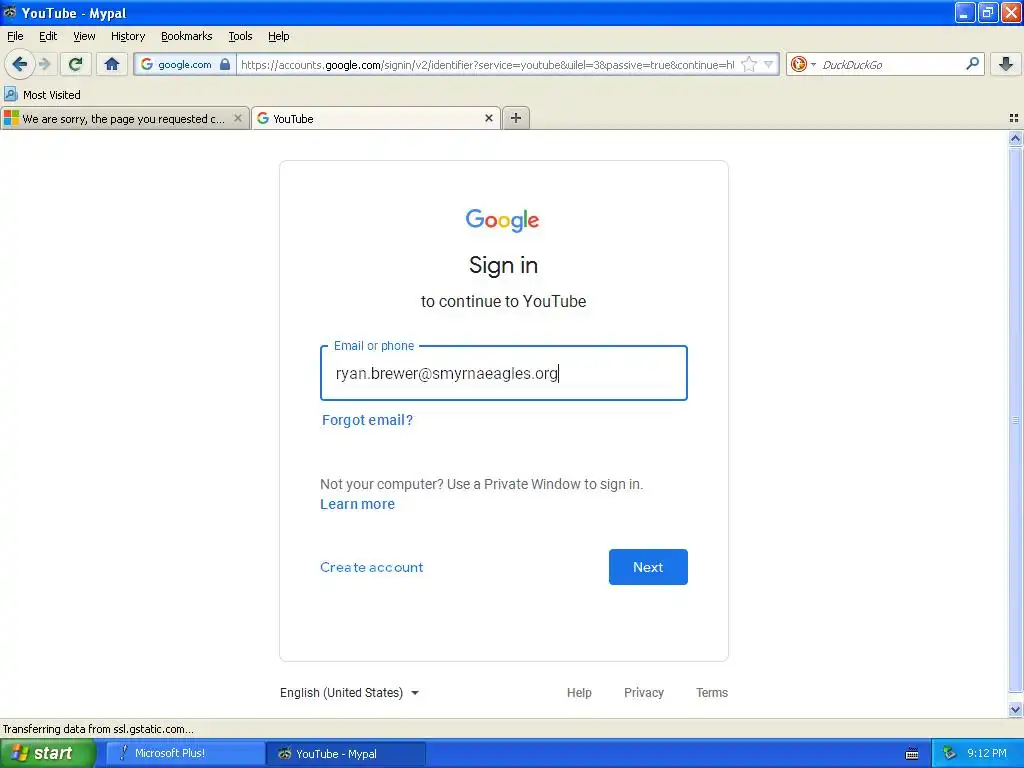Open the File menu
Screen dimensions: 1024x768
(15, 36)
